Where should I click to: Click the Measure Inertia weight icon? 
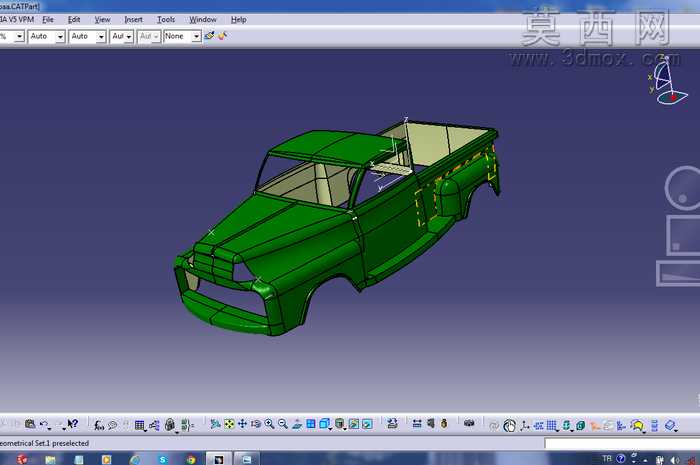(444, 423)
